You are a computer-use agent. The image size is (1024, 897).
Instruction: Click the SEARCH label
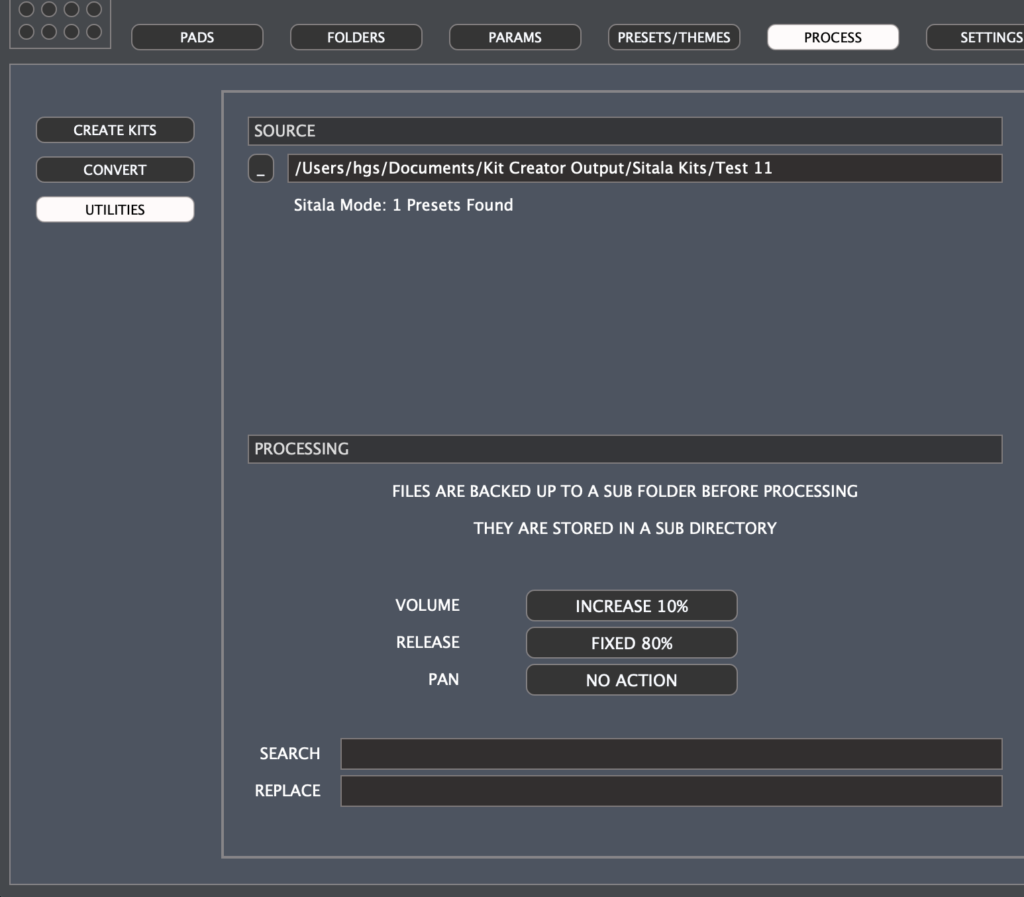click(290, 753)
